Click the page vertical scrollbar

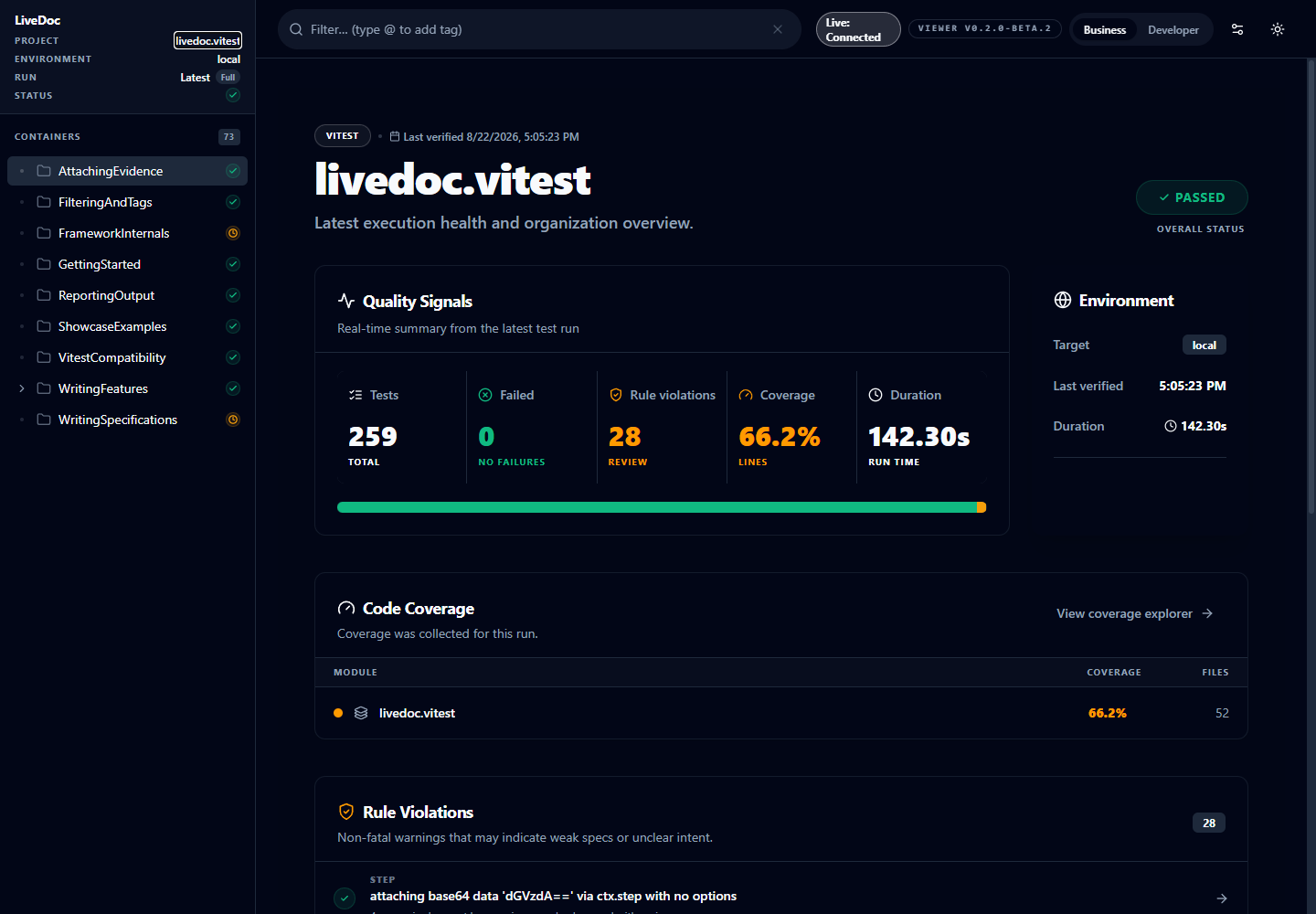(1311, 286)
